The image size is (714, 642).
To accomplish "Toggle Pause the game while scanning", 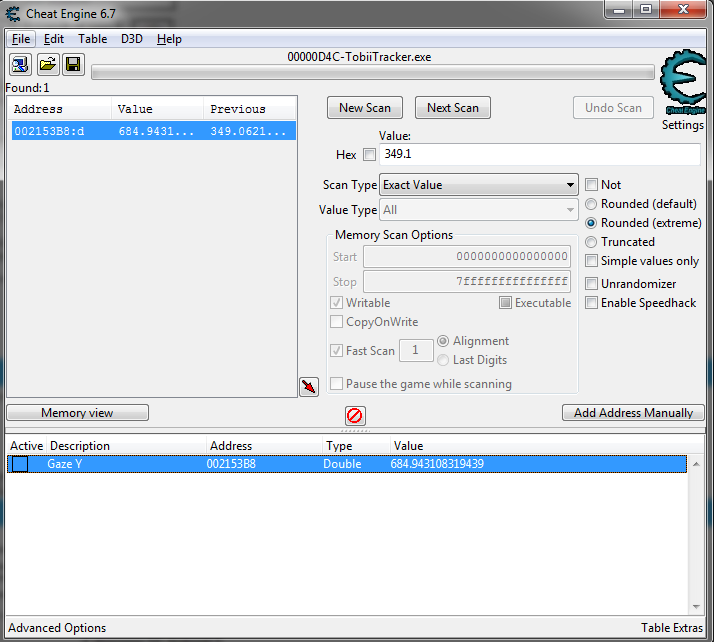I will (x=336, y=384).
